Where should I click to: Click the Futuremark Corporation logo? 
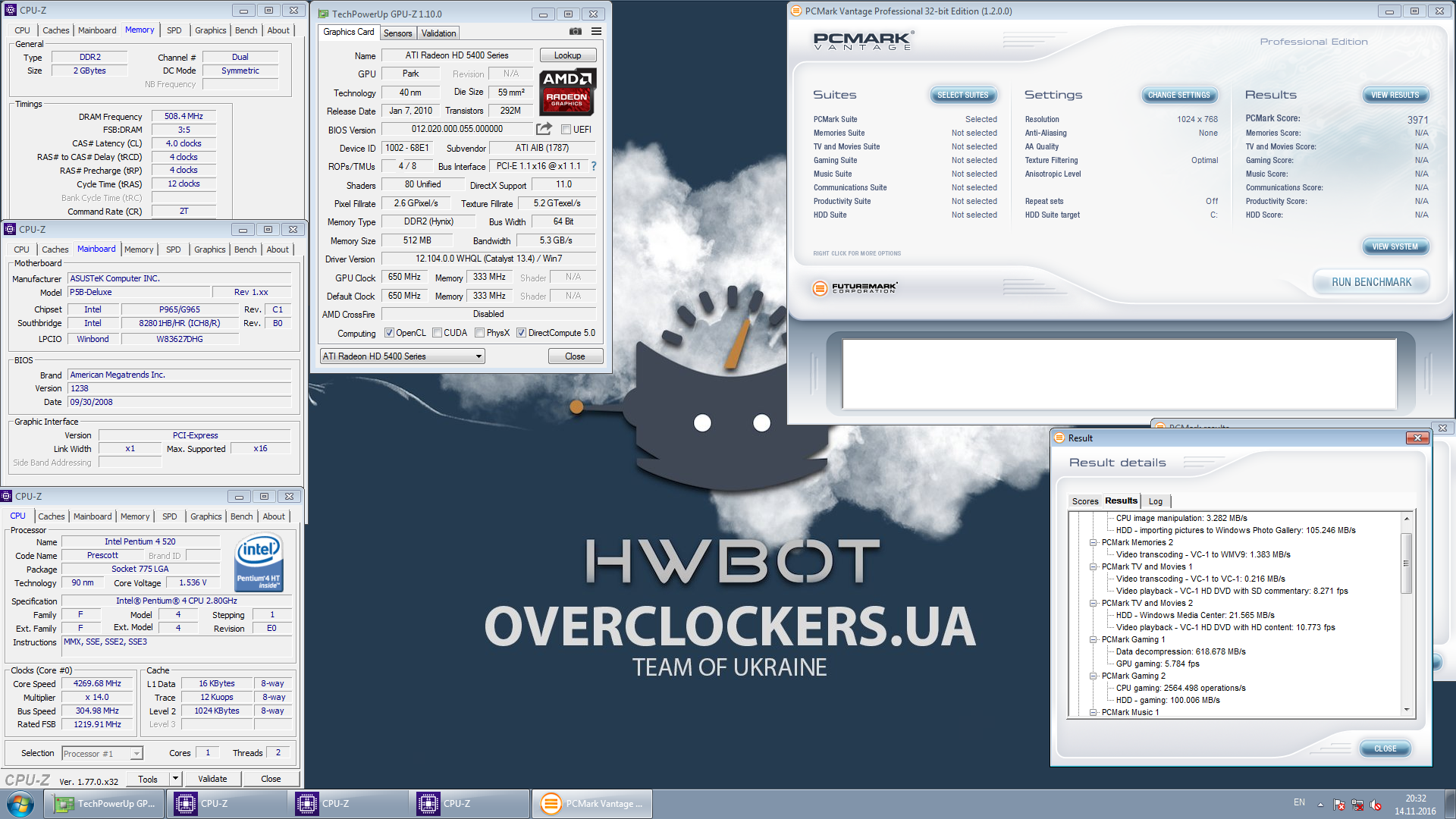[855, 288]
